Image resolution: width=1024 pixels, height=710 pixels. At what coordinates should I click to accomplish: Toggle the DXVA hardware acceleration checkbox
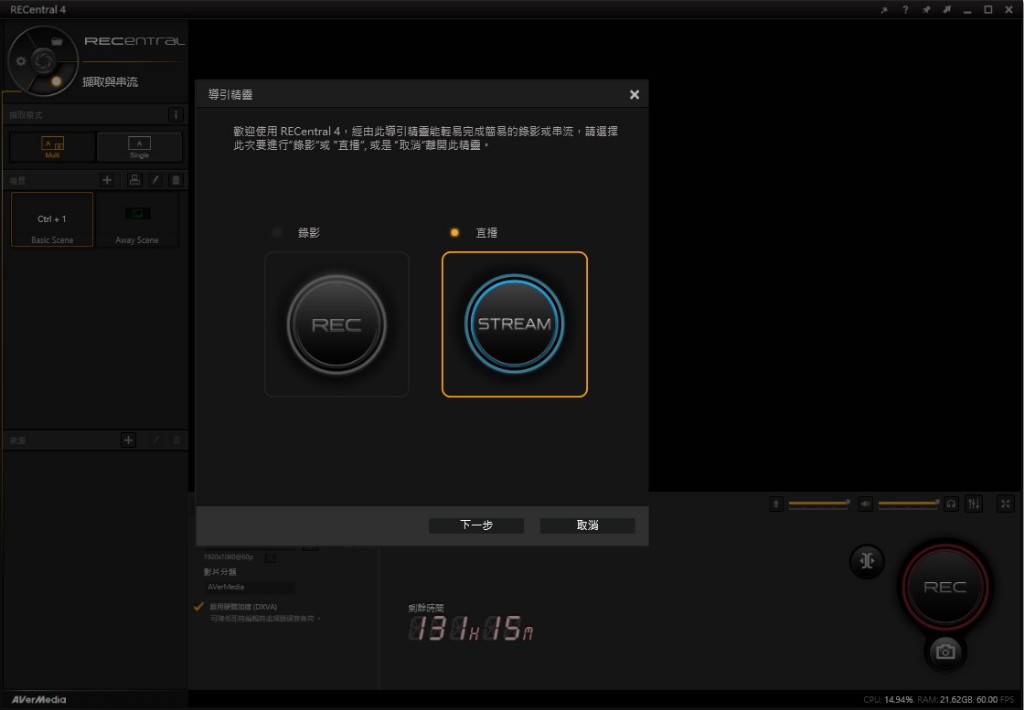point(199,607)
